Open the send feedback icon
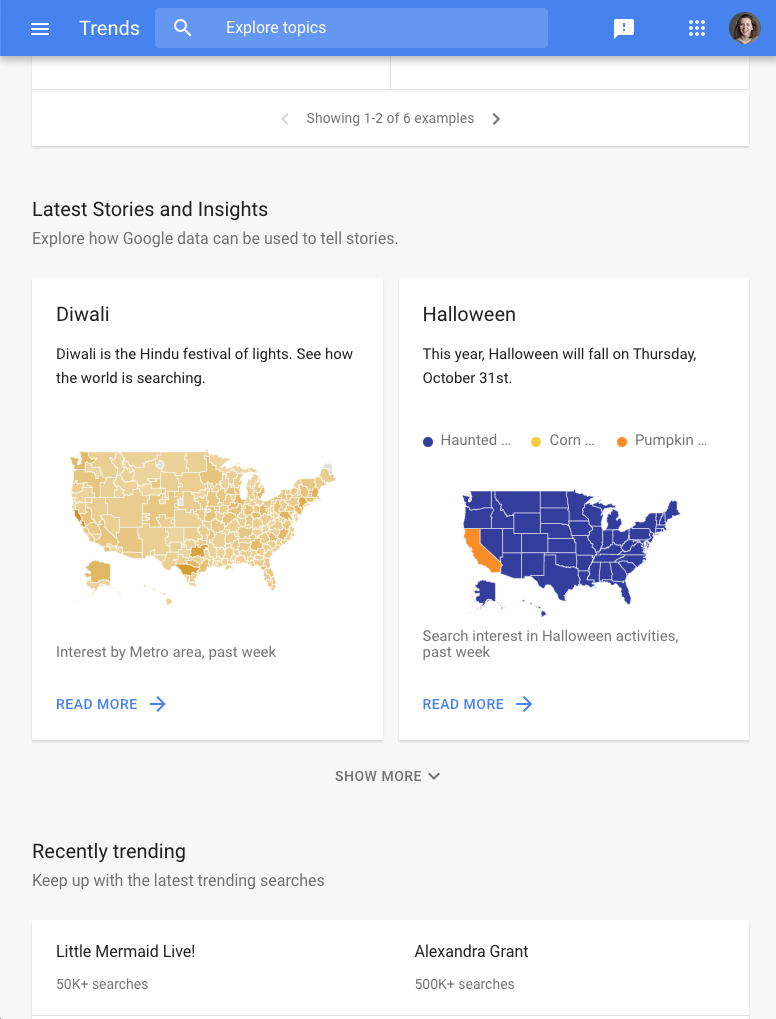Viewport: 776px width, 1019px height. (x=624, y=29)
